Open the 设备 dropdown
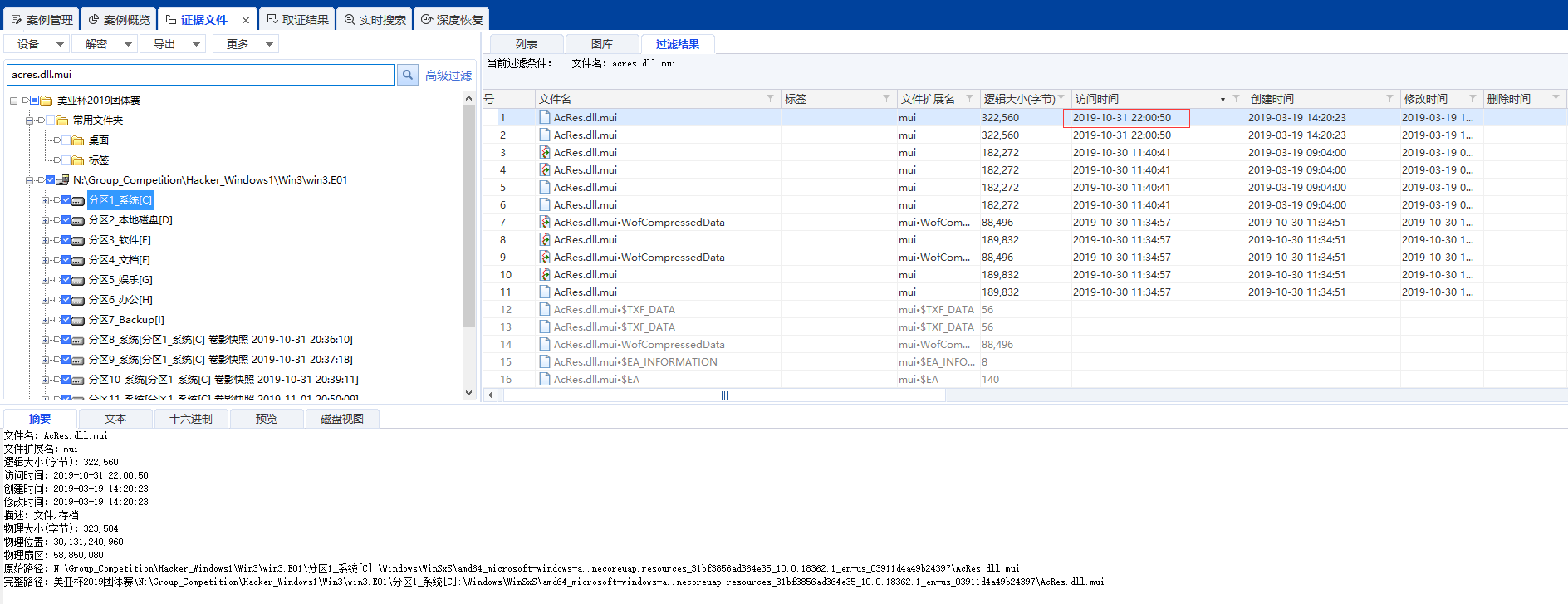Viewport: 1568px width, 604px height. 37,44
